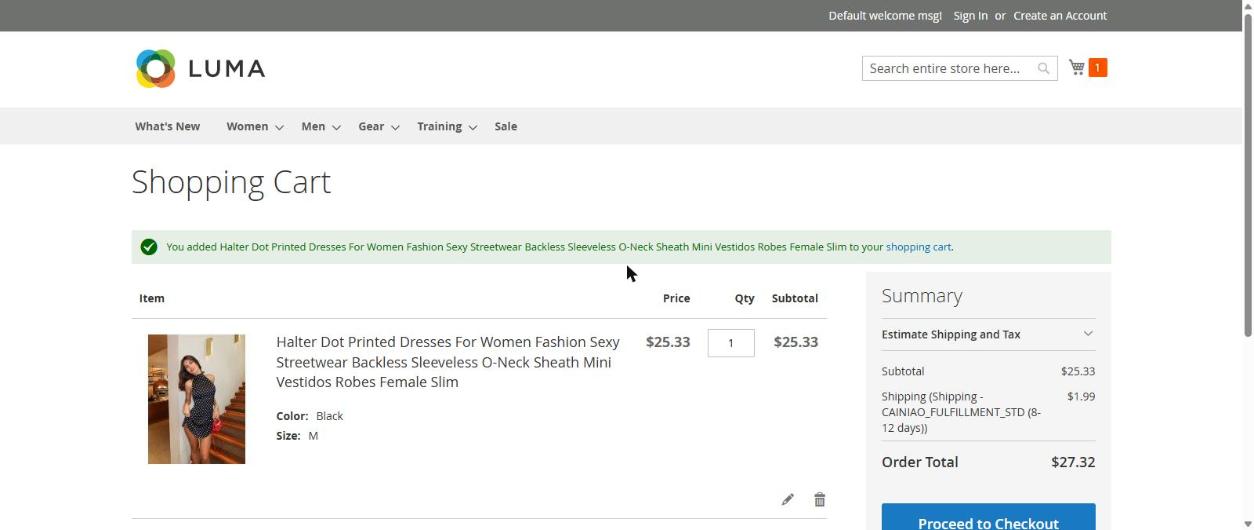This screenshot has height=530, width=1254.
Task: Click the Summary heading
Action: tap(922, 296)
